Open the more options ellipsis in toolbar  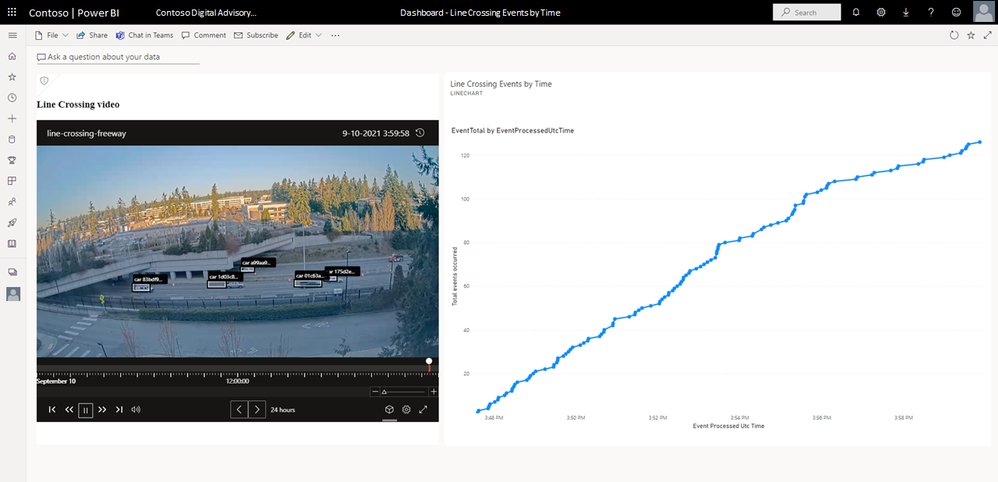click(335, 36)
